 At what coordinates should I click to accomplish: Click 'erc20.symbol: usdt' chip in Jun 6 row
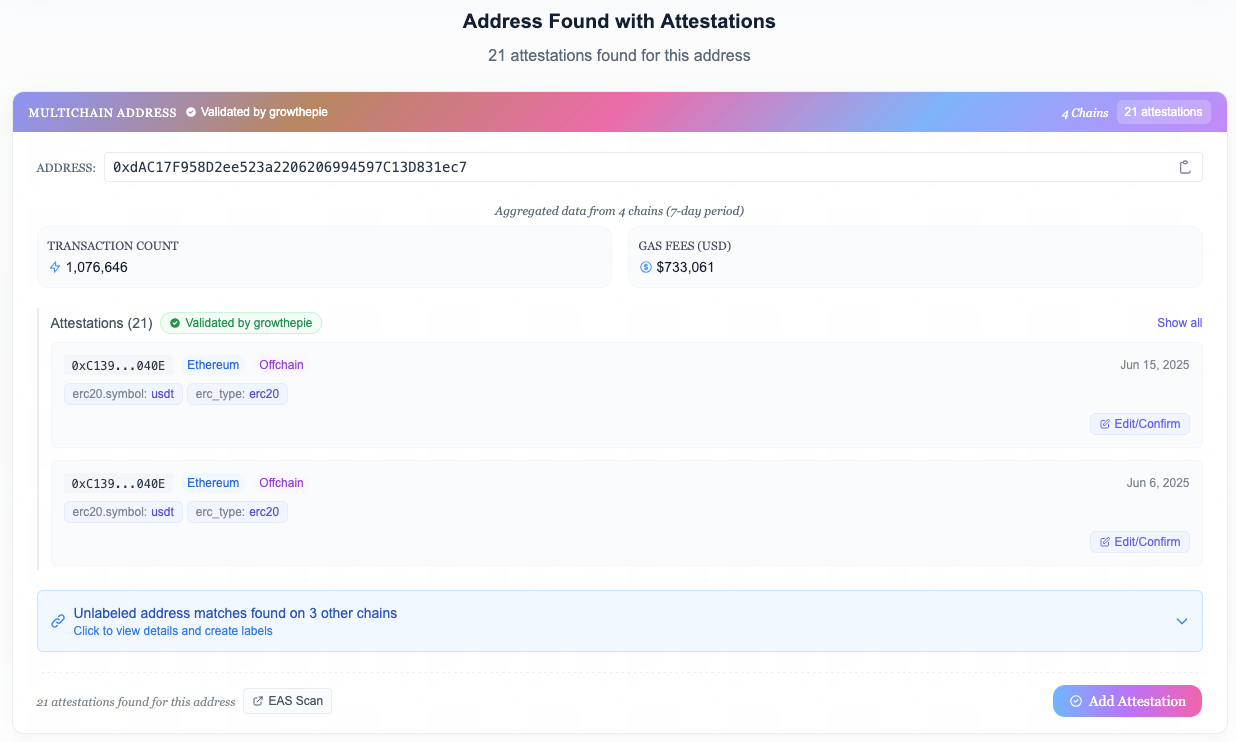tap(123, 512)
